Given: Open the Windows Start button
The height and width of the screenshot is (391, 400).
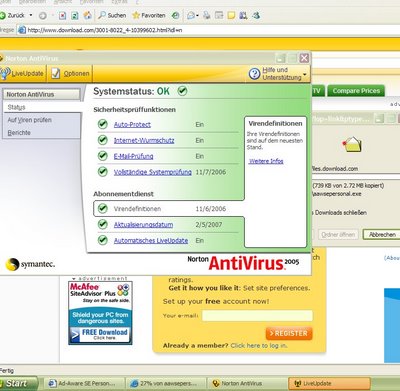Looking at the screenshot, I should click(19, 383).
